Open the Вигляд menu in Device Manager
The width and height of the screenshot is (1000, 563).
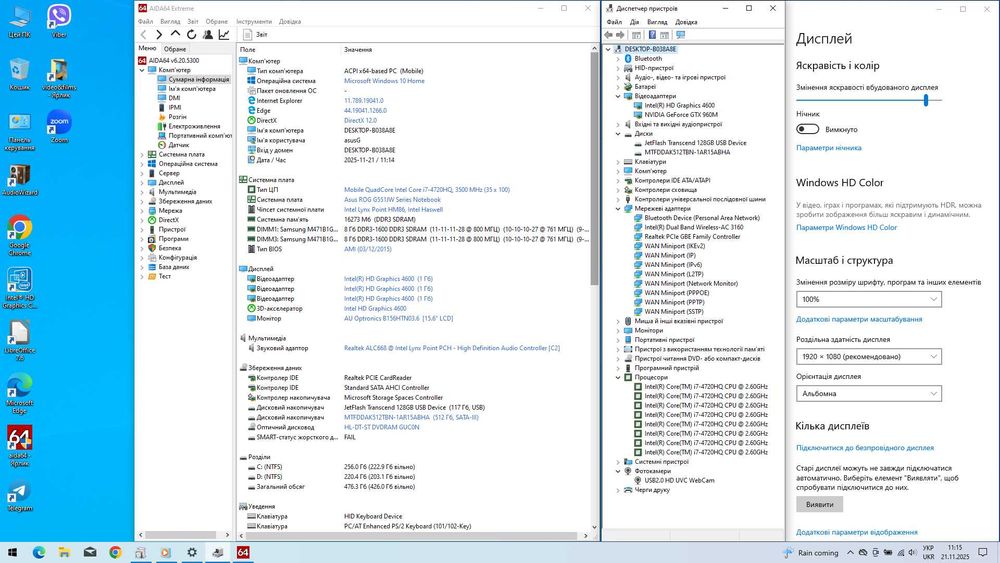(x=657, y=22)
